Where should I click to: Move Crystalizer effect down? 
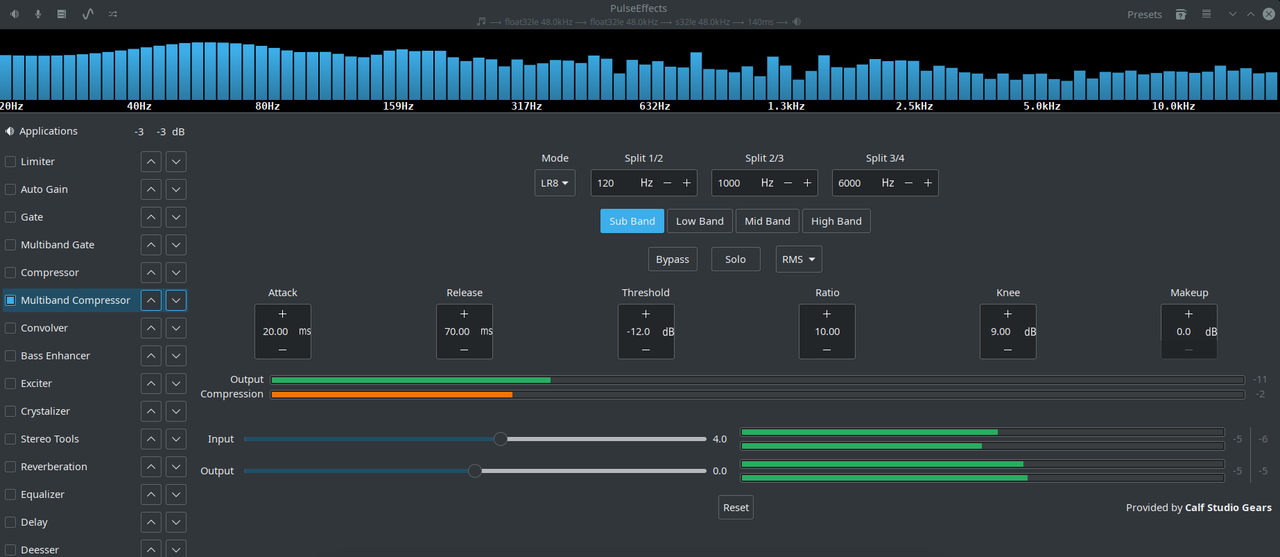[176, 411]
